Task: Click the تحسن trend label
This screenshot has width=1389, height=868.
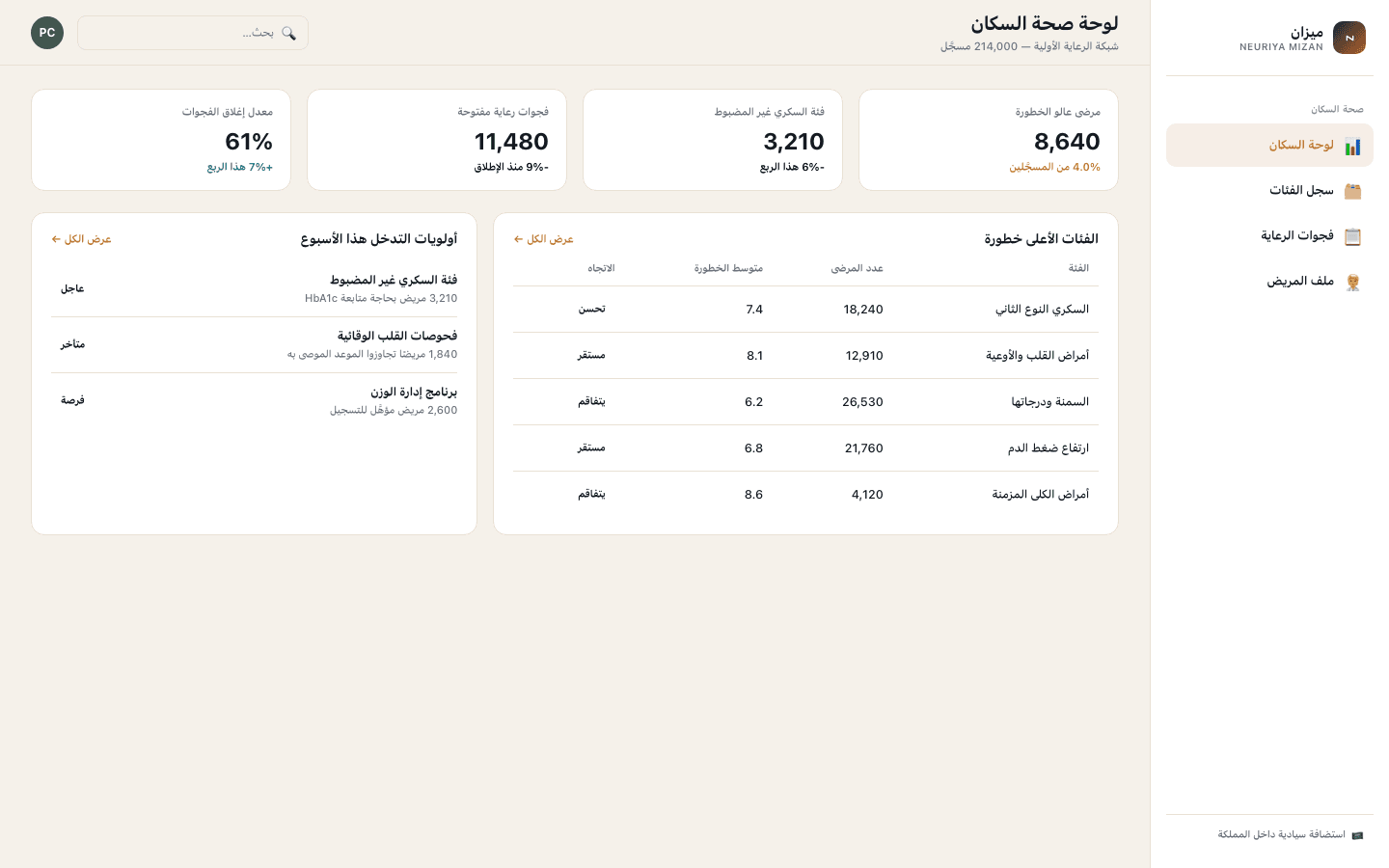Action: (592, 310)
